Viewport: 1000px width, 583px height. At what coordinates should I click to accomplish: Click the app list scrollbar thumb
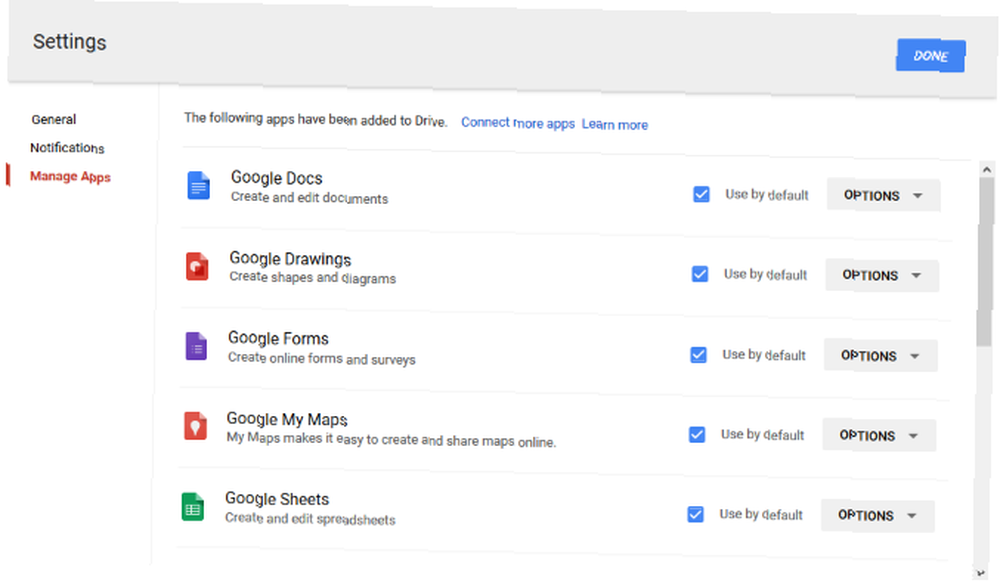click(985, 263)
